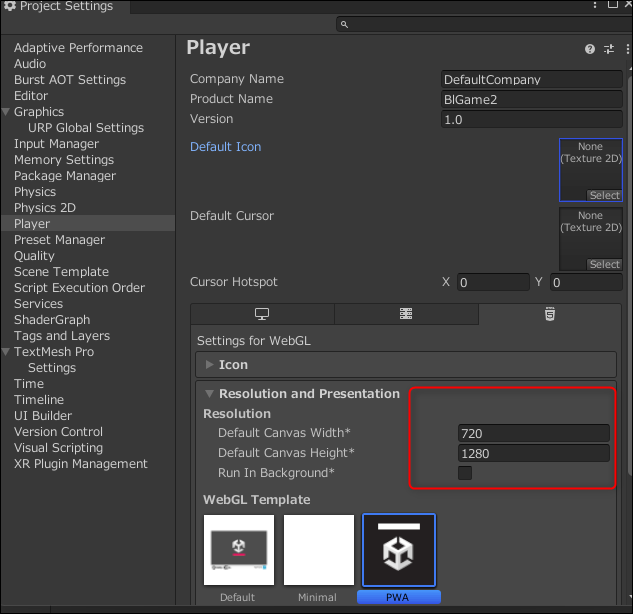Collapse Resolution and Presentation section
Screen dimensions: 633x614
coord(209,394)
